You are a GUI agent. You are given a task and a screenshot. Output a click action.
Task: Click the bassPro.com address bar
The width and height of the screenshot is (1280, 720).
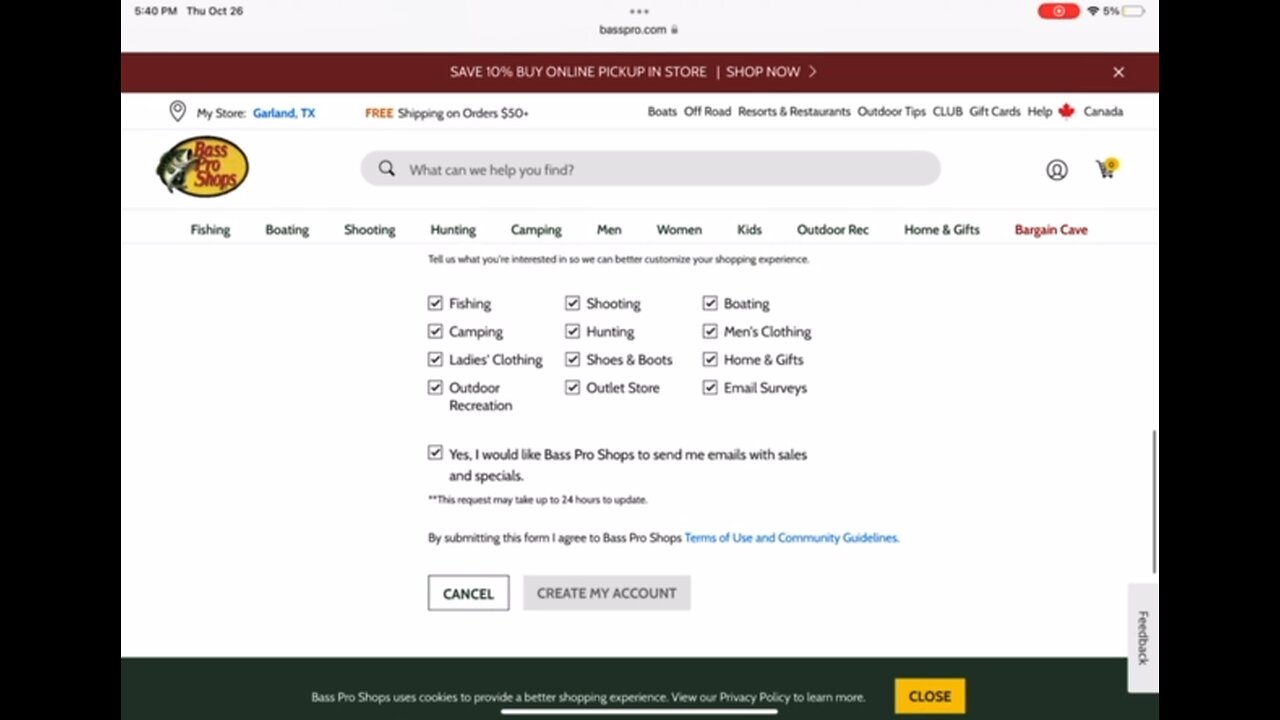[x=639, y=30]
